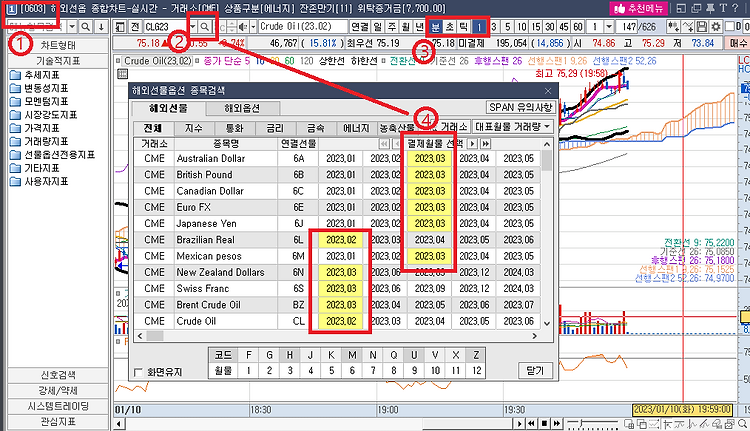Open CLG23 symbol code dropdown
The height and width of the screenshot is (431, 750).
click(x=193, y=27)
